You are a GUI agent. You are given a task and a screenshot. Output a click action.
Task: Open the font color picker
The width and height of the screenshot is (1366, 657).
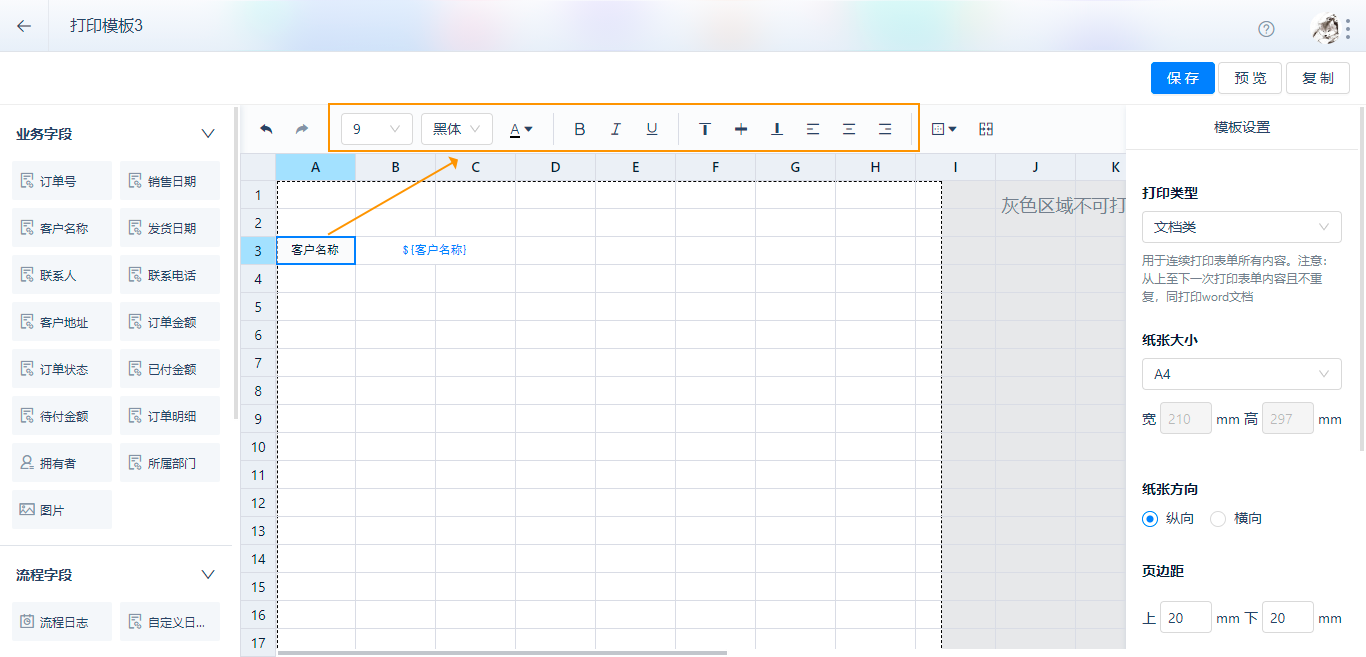pos(521,129)
